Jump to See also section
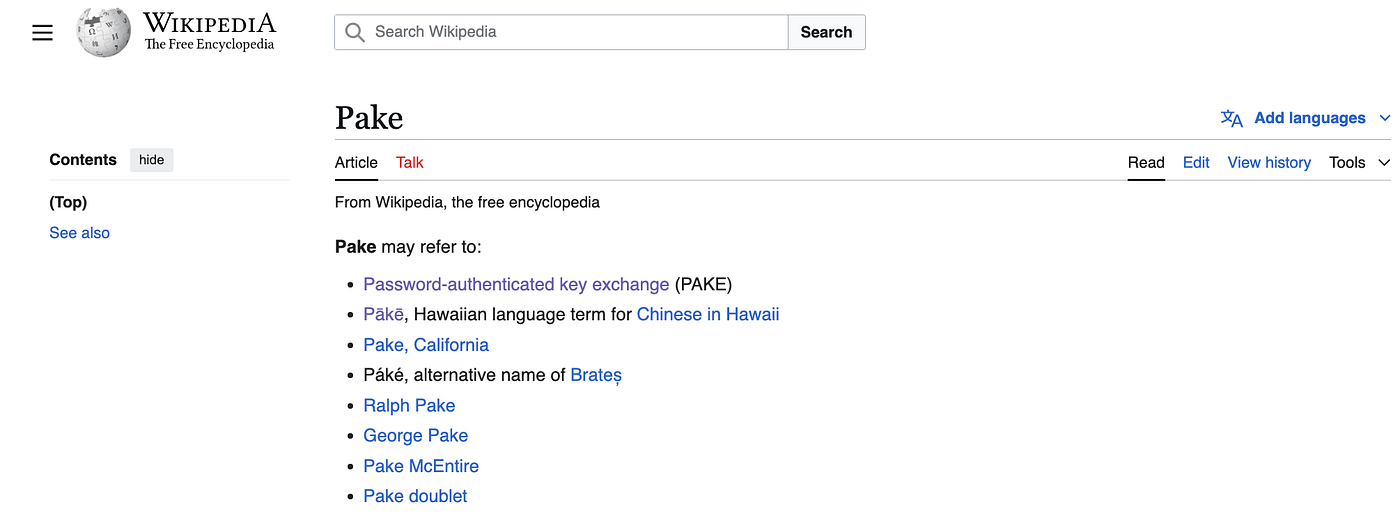This screenshot has height=525, width=1400. click(80, 233)
